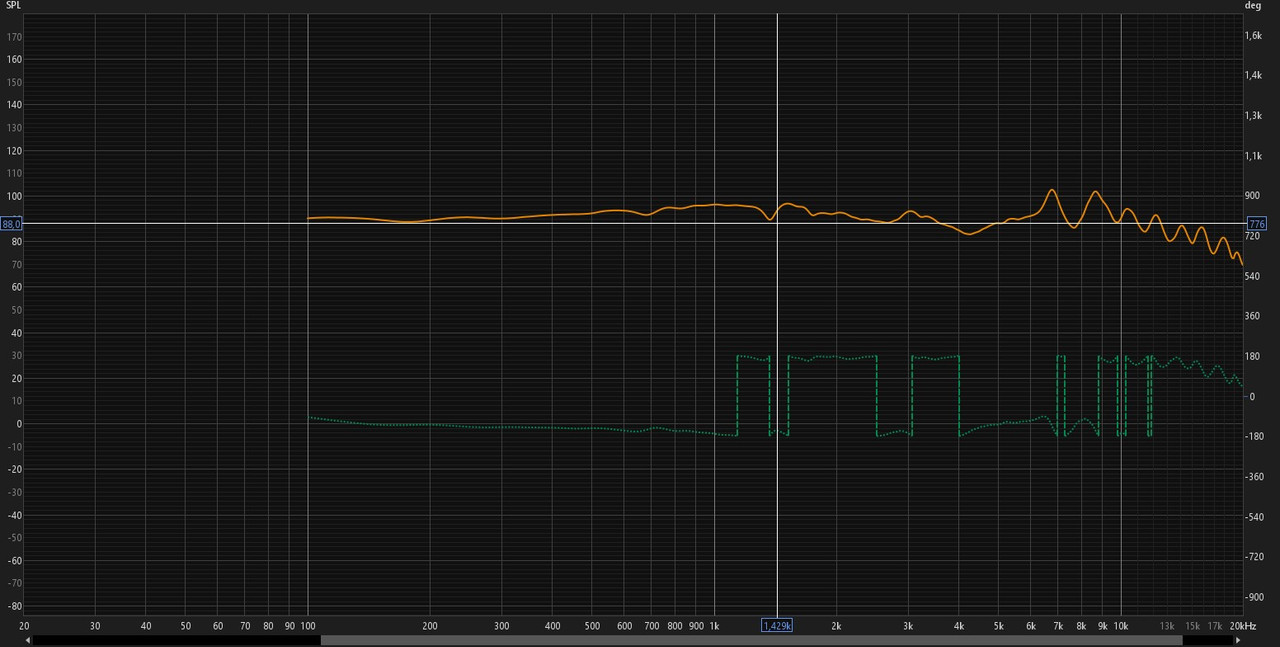
Task: Click the -80 SPL axis value
Action: 14,607
